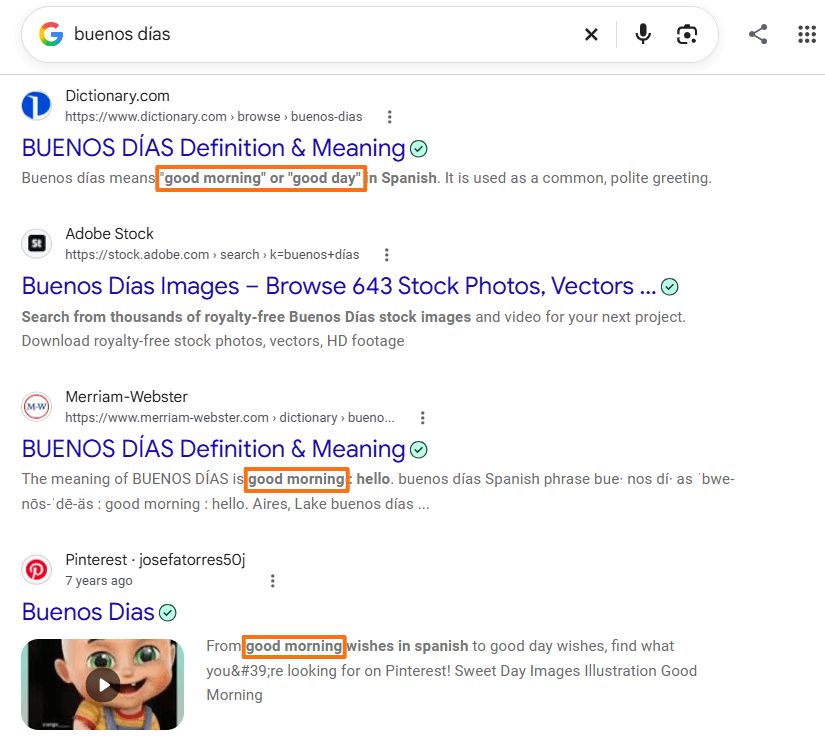Click the Adobe Stock favicon
Screen dimensions: 825x754
[36, 243]
